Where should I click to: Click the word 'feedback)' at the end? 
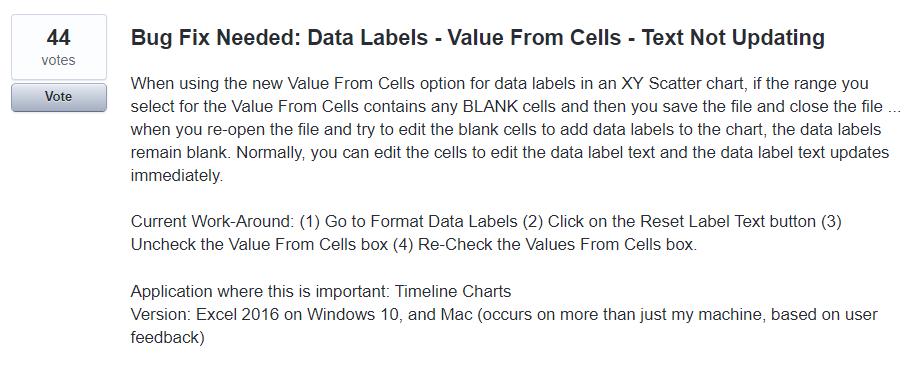[x=167, y=338]
